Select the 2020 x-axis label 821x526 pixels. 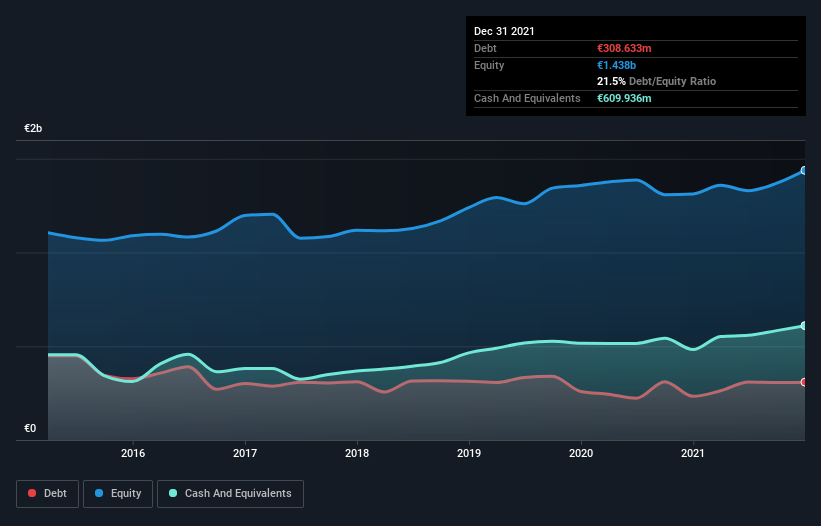(581, 453)
